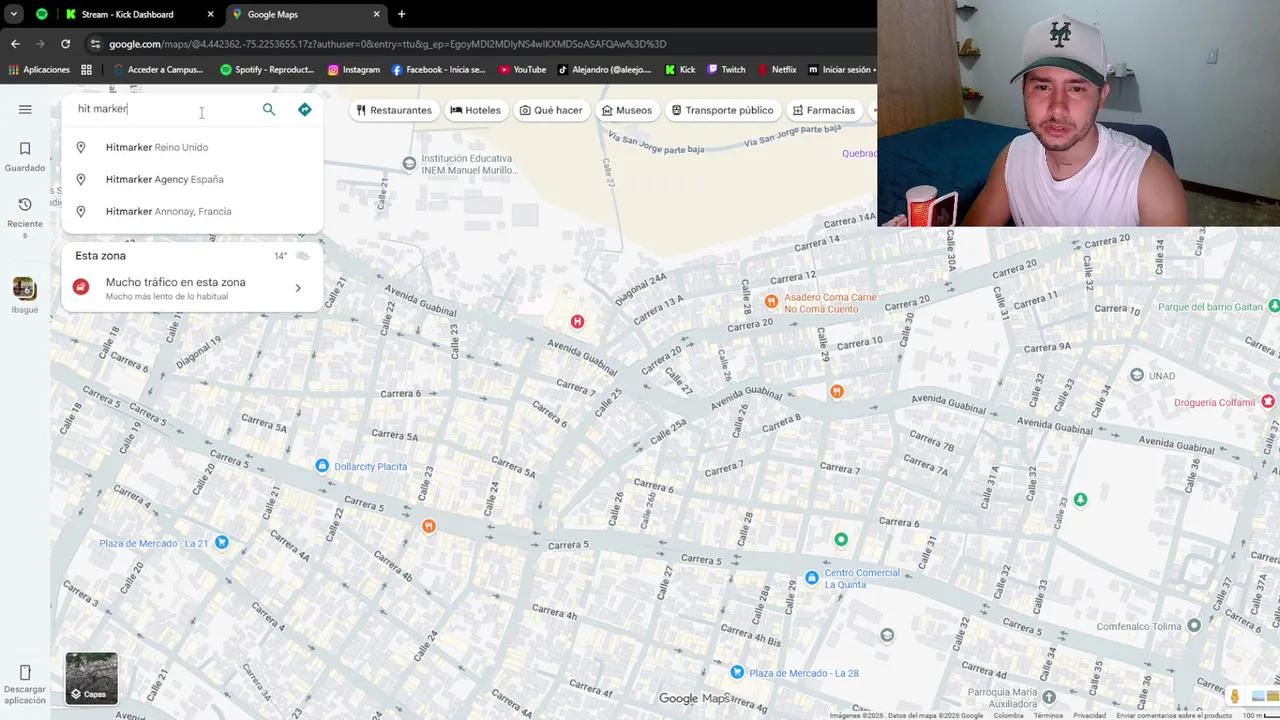Open the Kick bookmark

680,70
